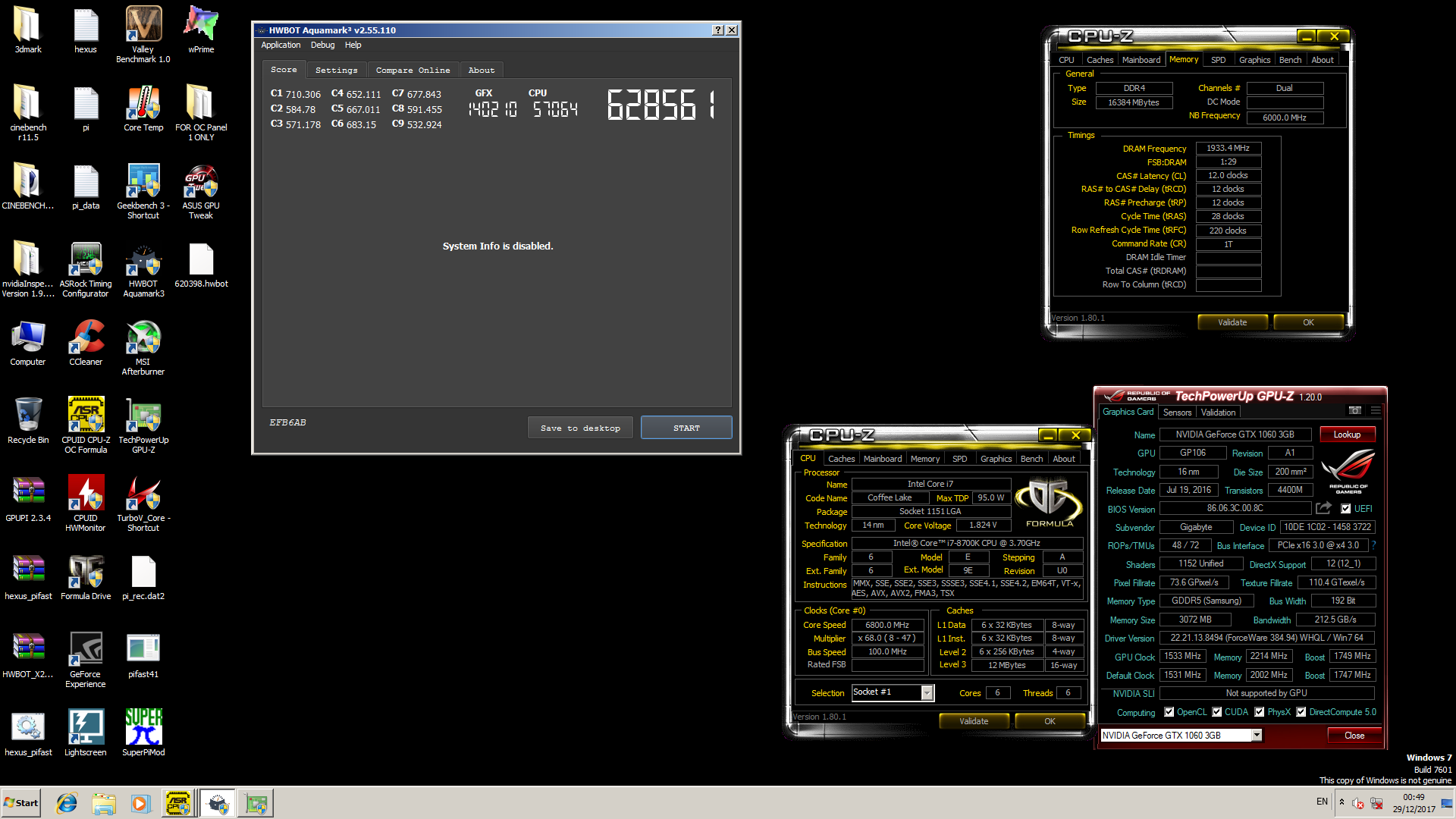This screenshot has height=819, width=1456.
Task: Open the Recycle Bin icon
Action: [28, 421]
